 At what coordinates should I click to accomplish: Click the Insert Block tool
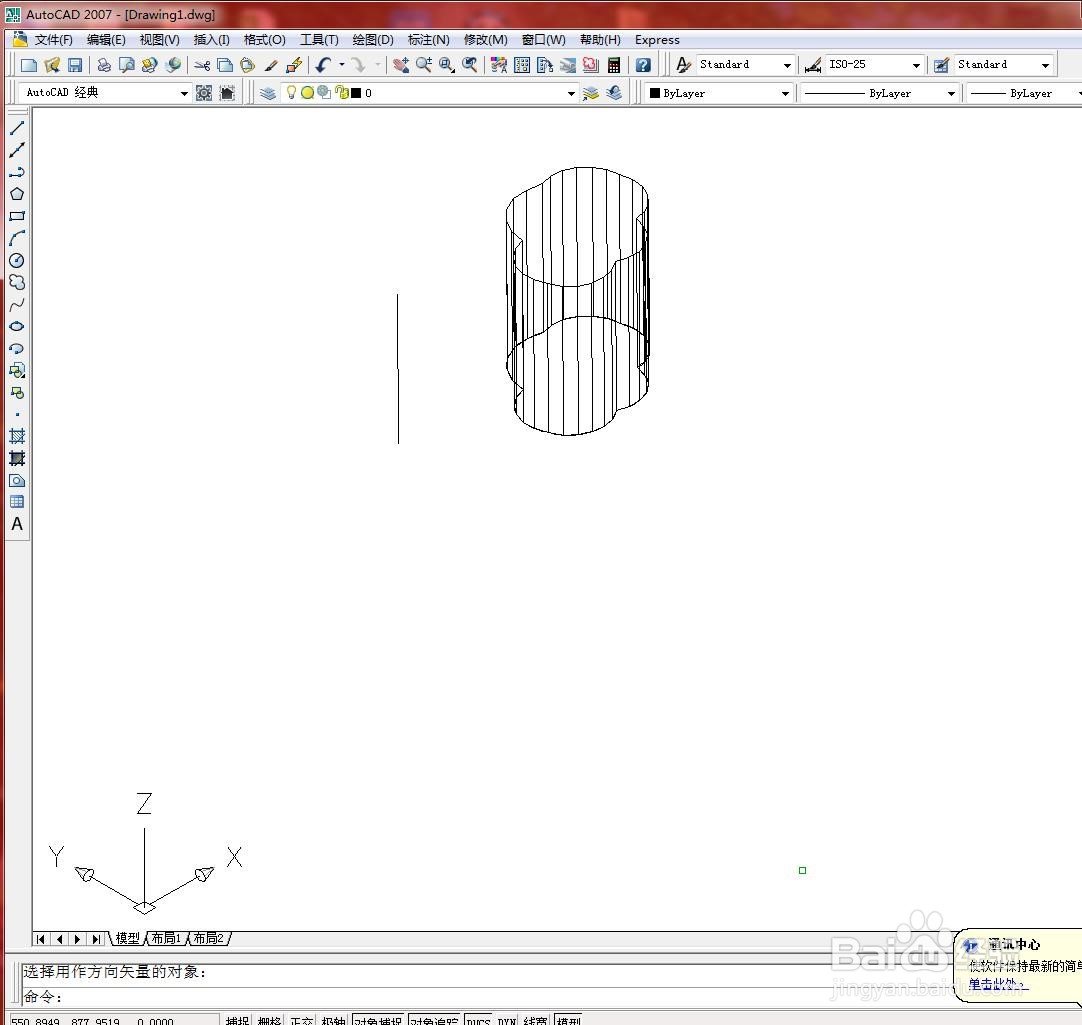(x=17, y=371)
